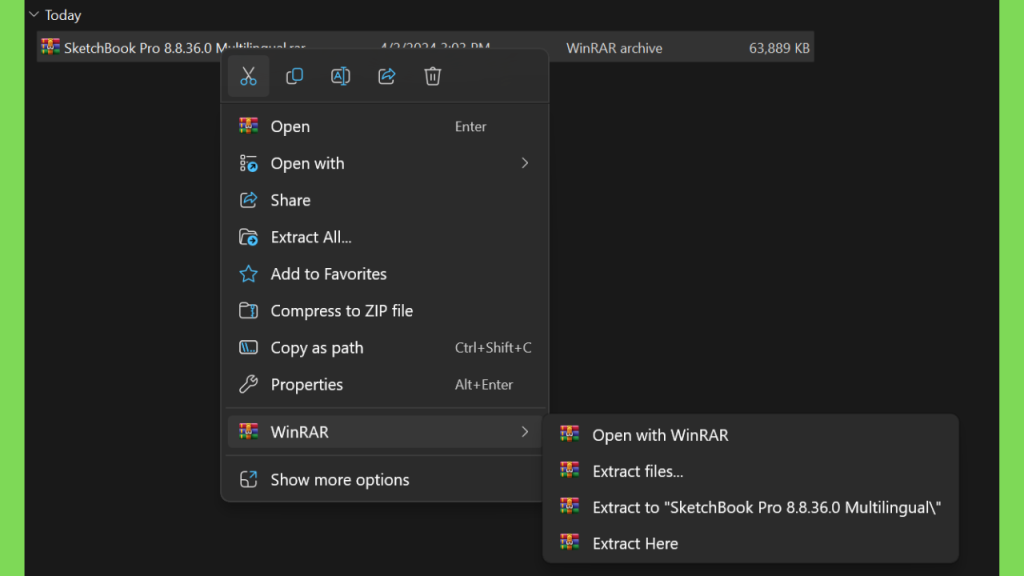Select the WinRAR menu entry
Viewport: 1024px width, 576px height.
[385, 432]
